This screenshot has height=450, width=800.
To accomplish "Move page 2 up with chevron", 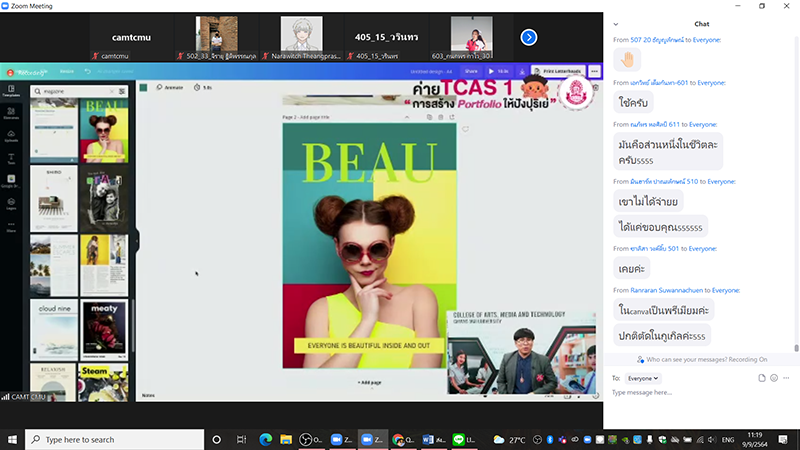I will coord(407,117).
